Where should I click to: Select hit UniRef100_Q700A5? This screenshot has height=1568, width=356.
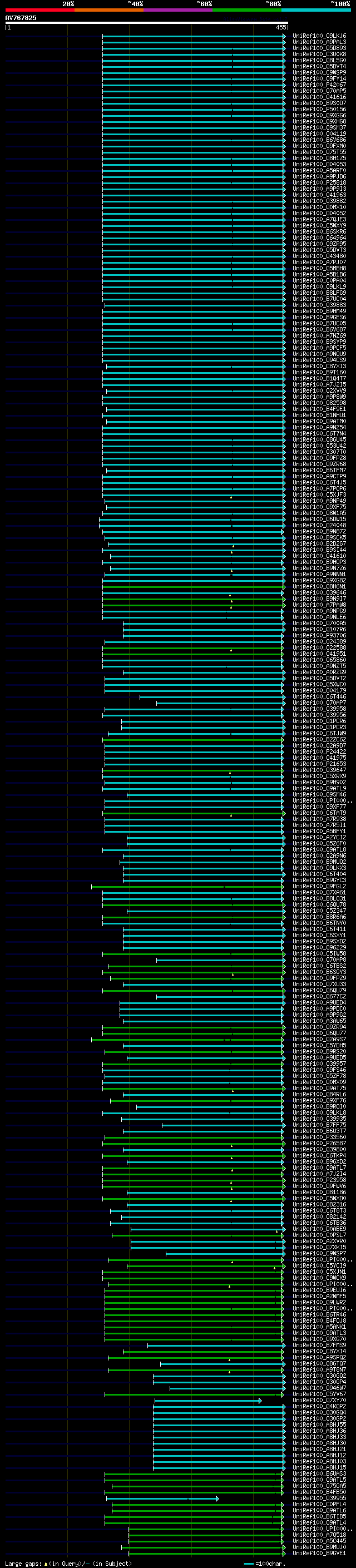319,624
